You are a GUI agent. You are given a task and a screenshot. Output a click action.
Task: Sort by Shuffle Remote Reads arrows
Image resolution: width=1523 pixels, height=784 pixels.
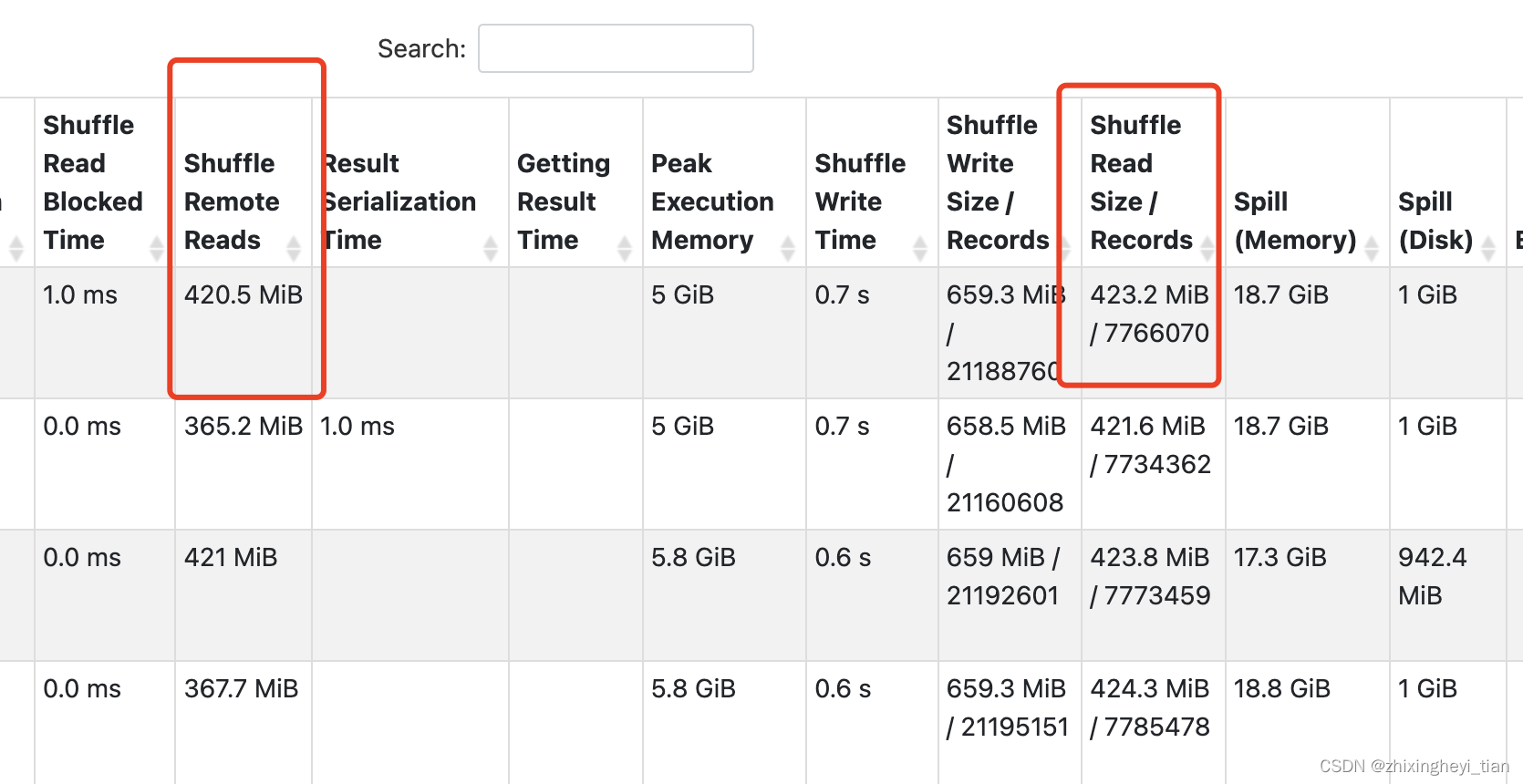point(294,248)
